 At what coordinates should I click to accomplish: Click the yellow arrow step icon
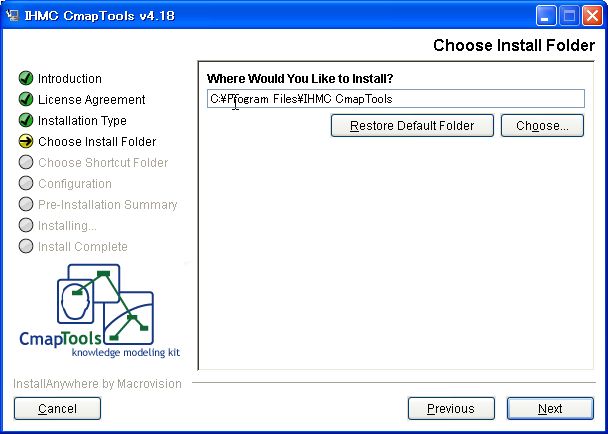pos(26,141)
